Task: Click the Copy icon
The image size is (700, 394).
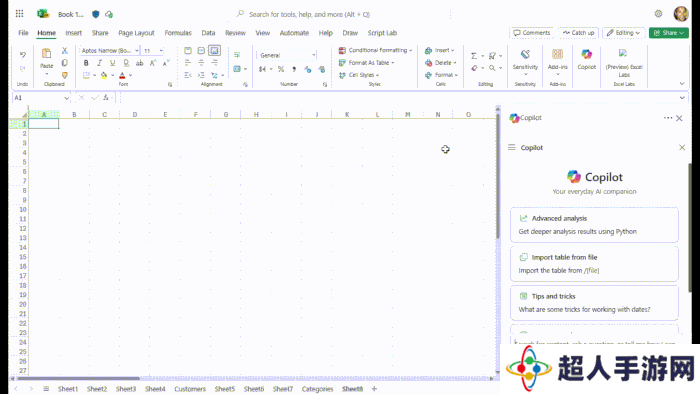Action: 65,63
